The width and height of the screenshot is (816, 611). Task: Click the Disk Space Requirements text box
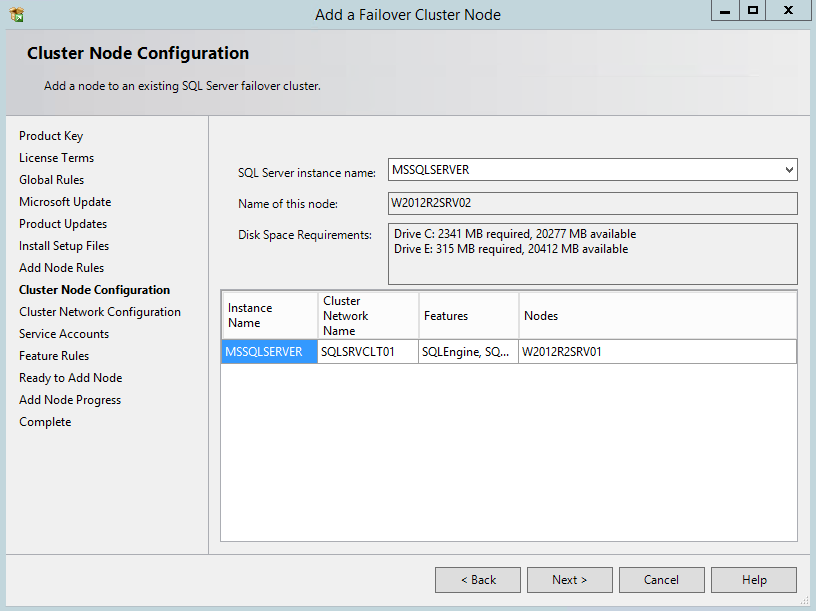592,253
